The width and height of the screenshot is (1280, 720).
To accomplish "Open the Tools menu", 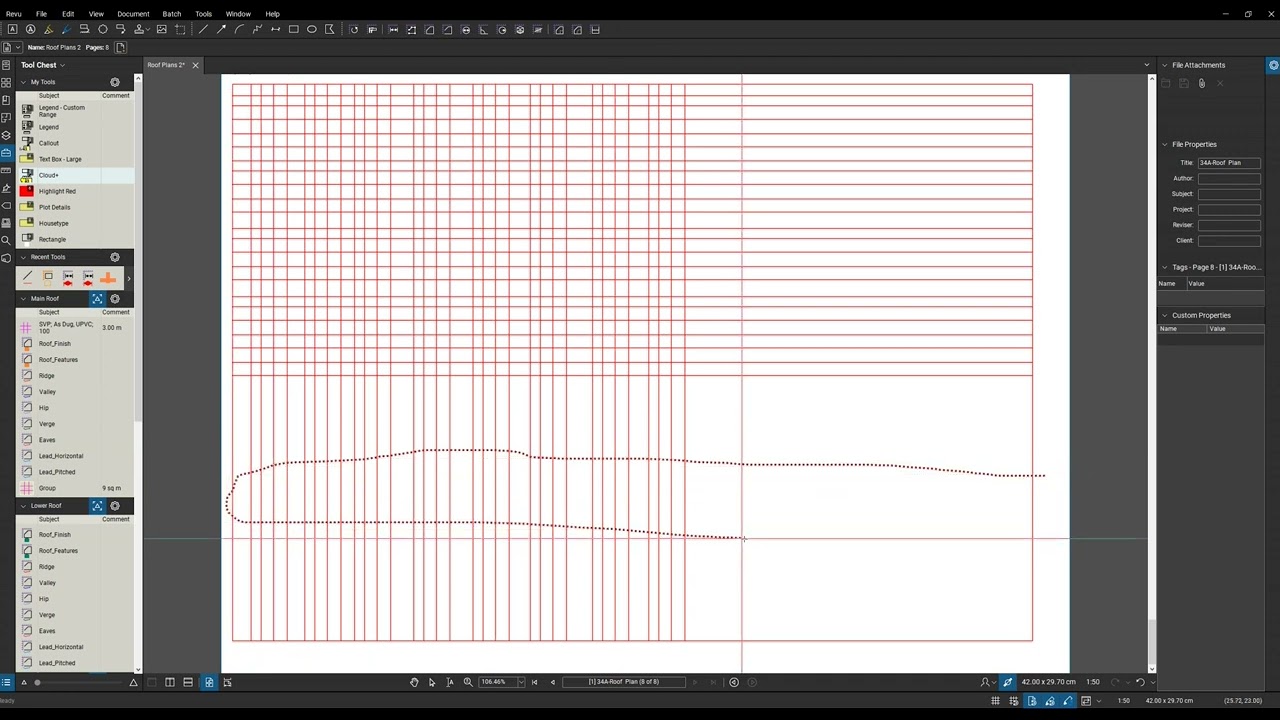I will coord(203,14).
